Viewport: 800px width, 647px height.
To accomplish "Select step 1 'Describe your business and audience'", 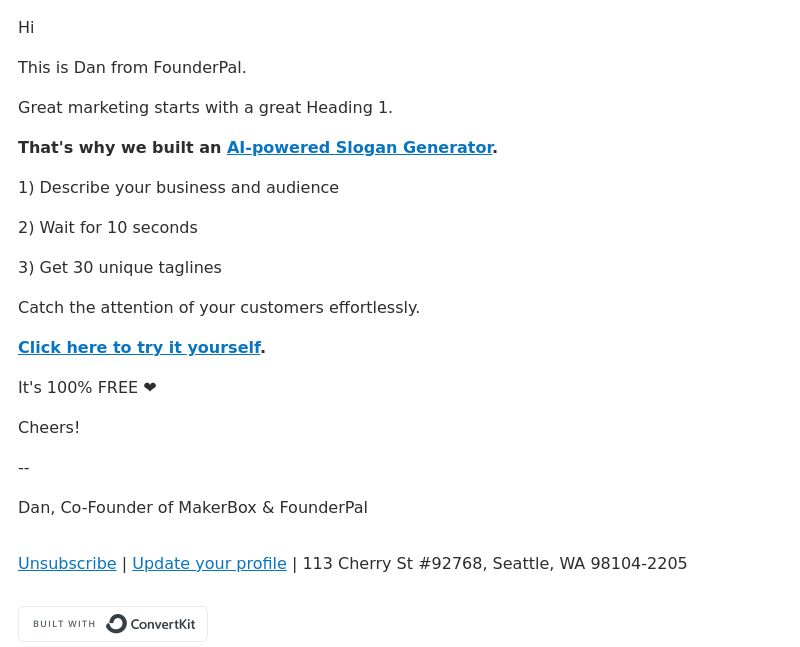I will [178, 187].
